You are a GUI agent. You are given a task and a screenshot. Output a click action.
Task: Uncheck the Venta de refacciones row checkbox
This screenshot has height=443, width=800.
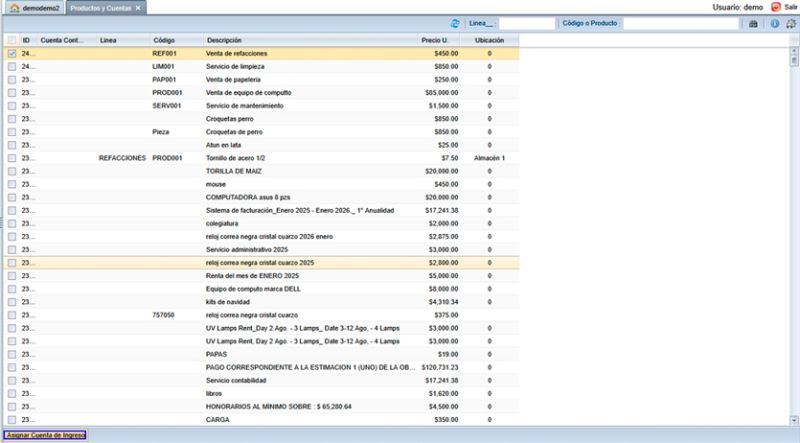tap(12, 53)
